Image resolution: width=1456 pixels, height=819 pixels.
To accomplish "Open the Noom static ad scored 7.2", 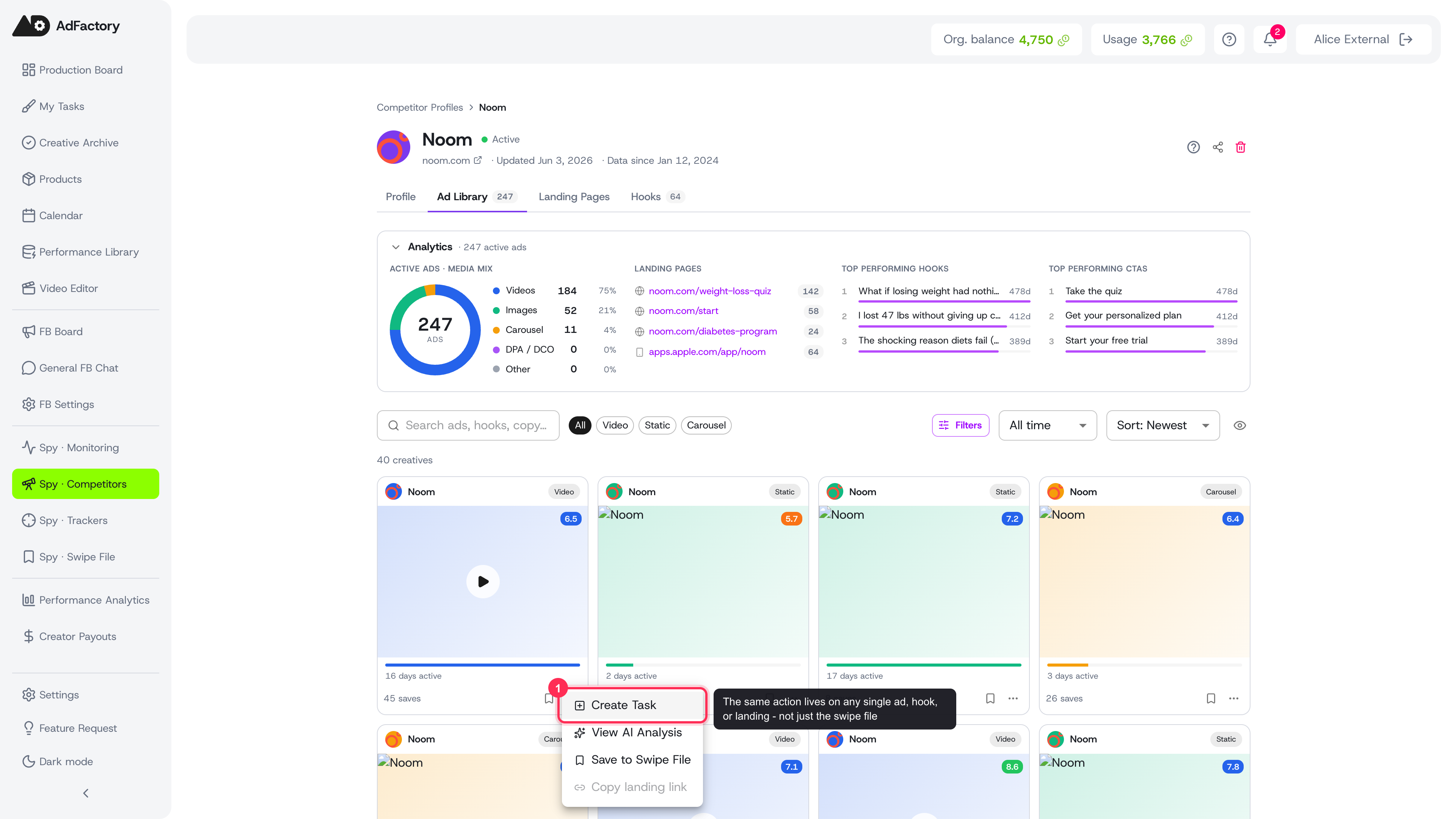I will [x=924, y=582].
